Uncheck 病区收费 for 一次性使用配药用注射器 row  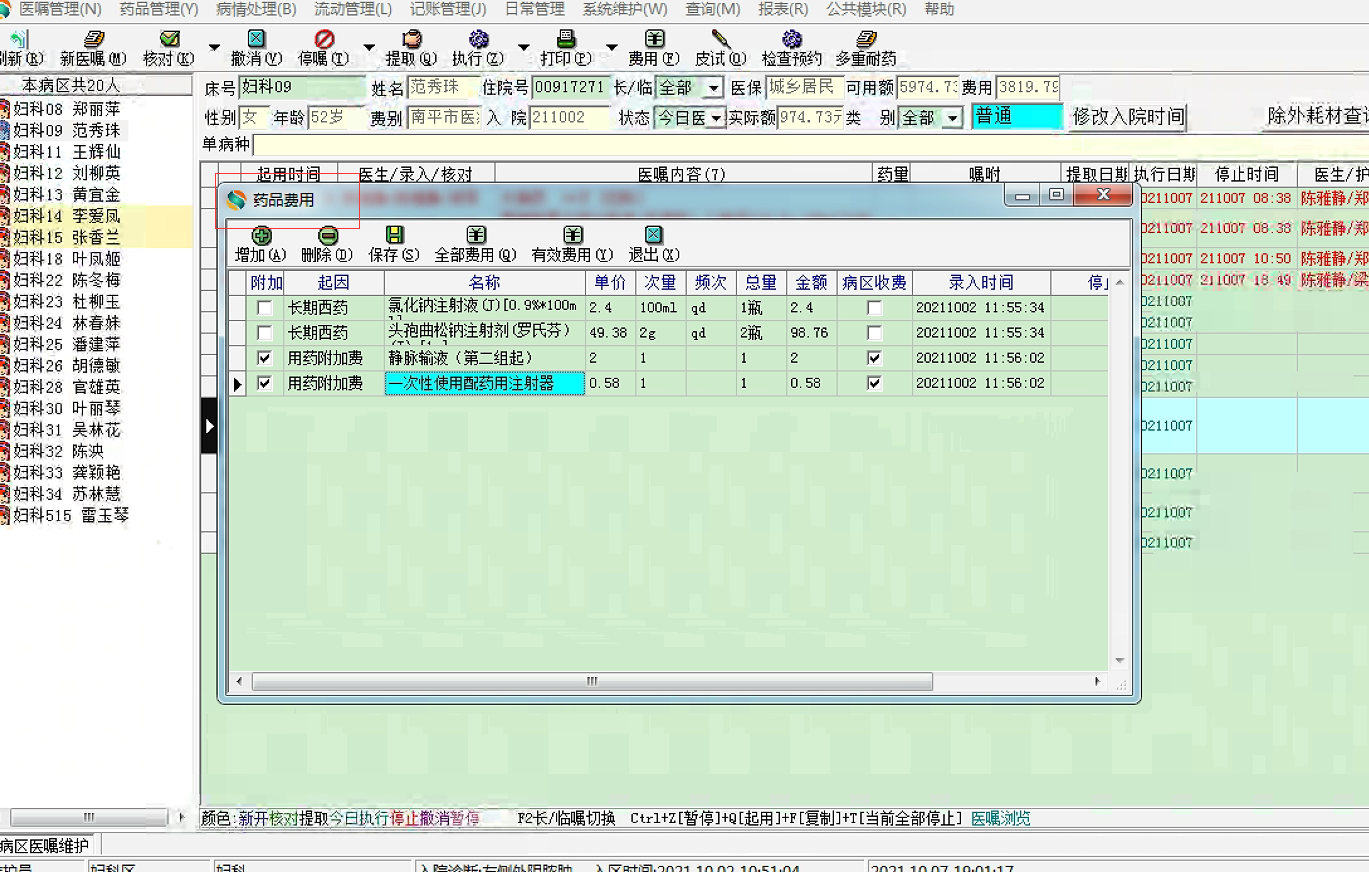[x=875, y=383]
